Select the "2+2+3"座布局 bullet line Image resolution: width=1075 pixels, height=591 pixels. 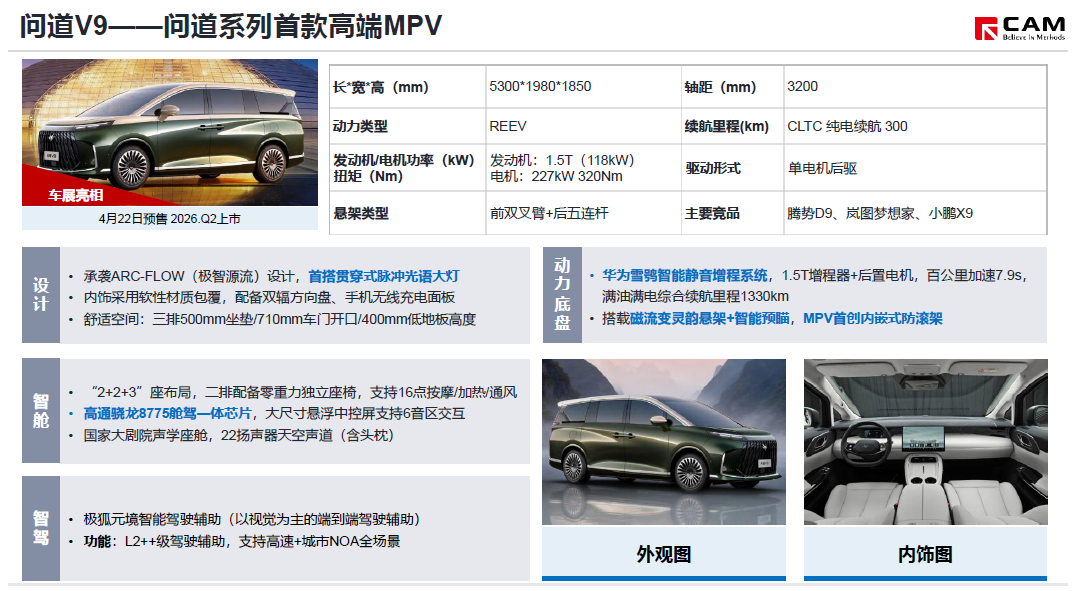pyautogui.click(x=300, y=392)
